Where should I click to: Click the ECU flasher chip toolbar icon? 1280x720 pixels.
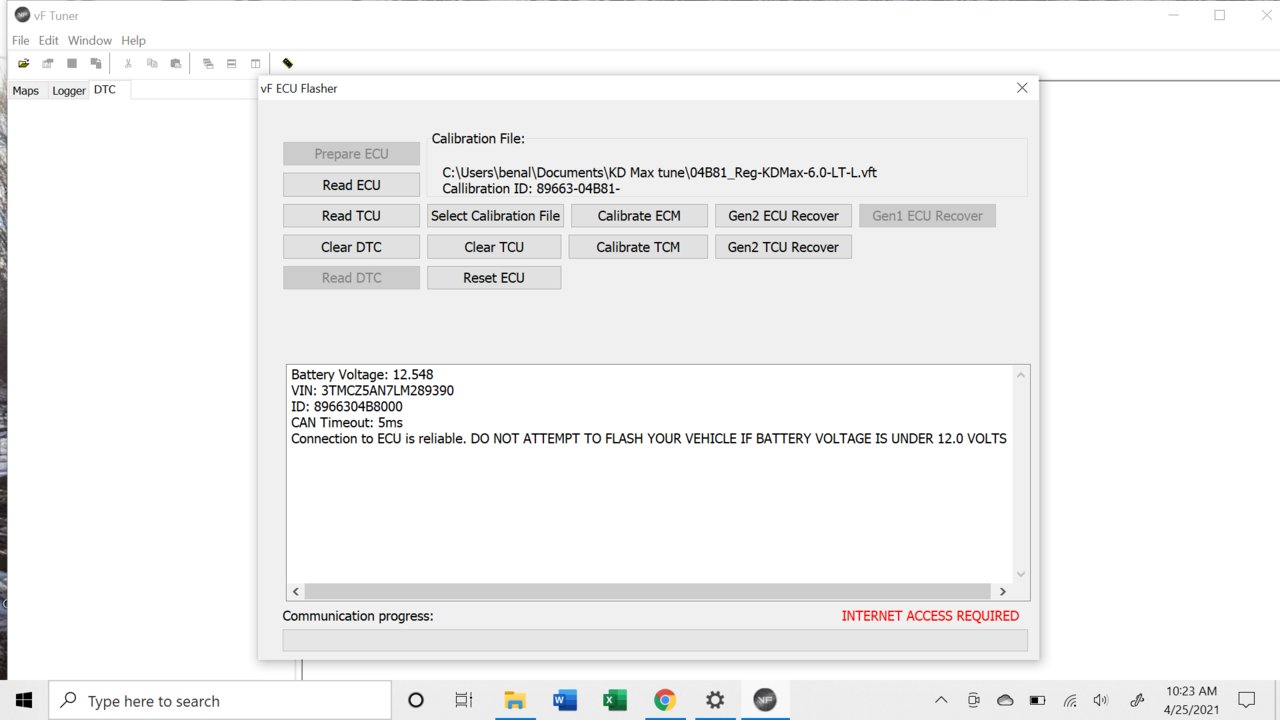[288, 63]
